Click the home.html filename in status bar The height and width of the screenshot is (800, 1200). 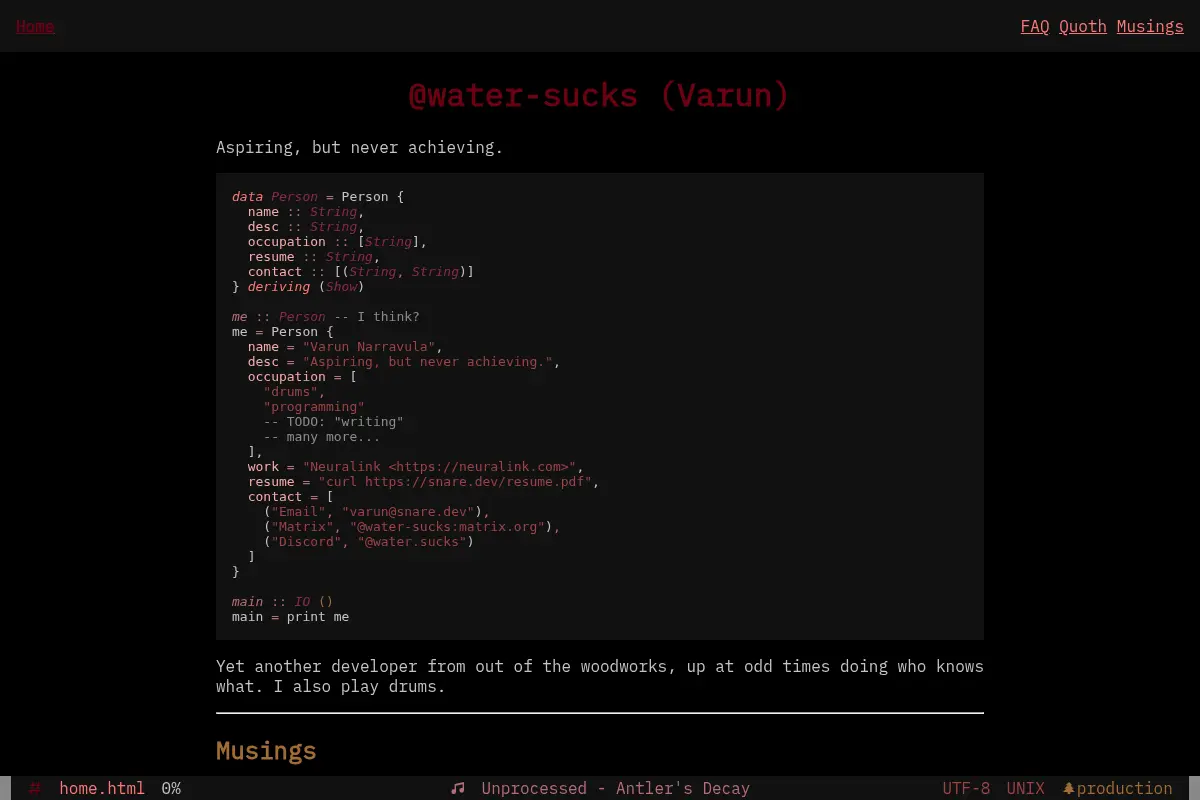coord(102,788)
